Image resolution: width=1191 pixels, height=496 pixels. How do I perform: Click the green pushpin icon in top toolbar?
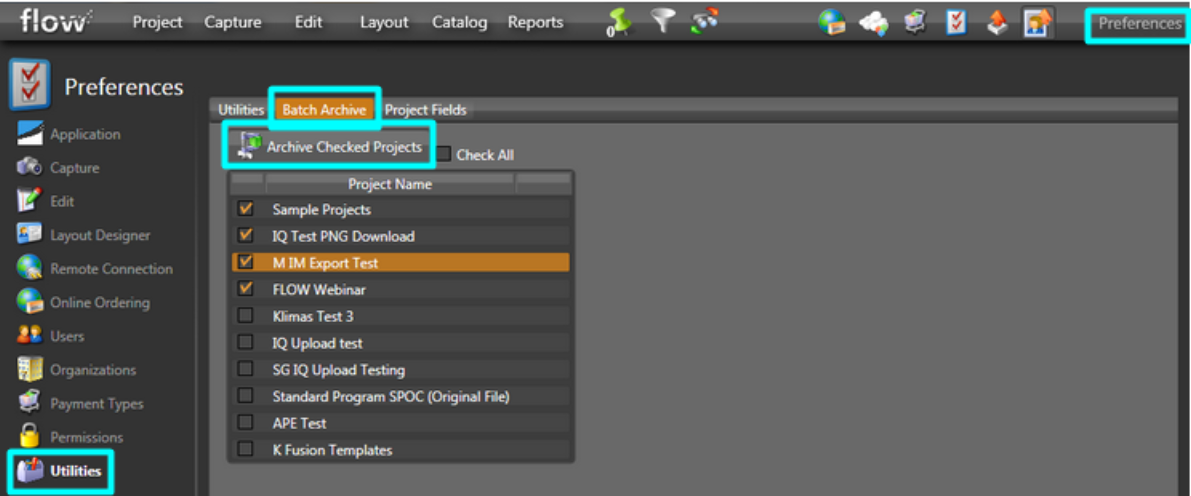(x=620, y=23)
